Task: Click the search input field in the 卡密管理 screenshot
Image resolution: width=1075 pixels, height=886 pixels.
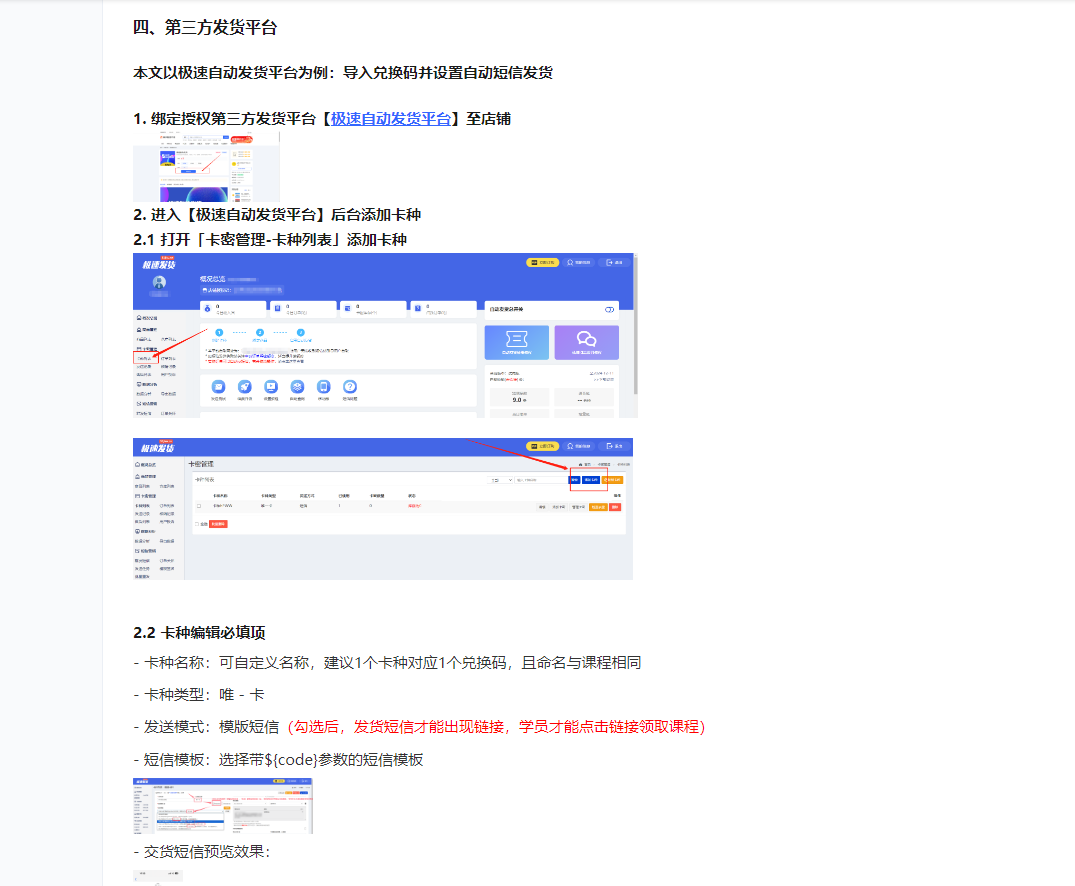Action: 541,480
